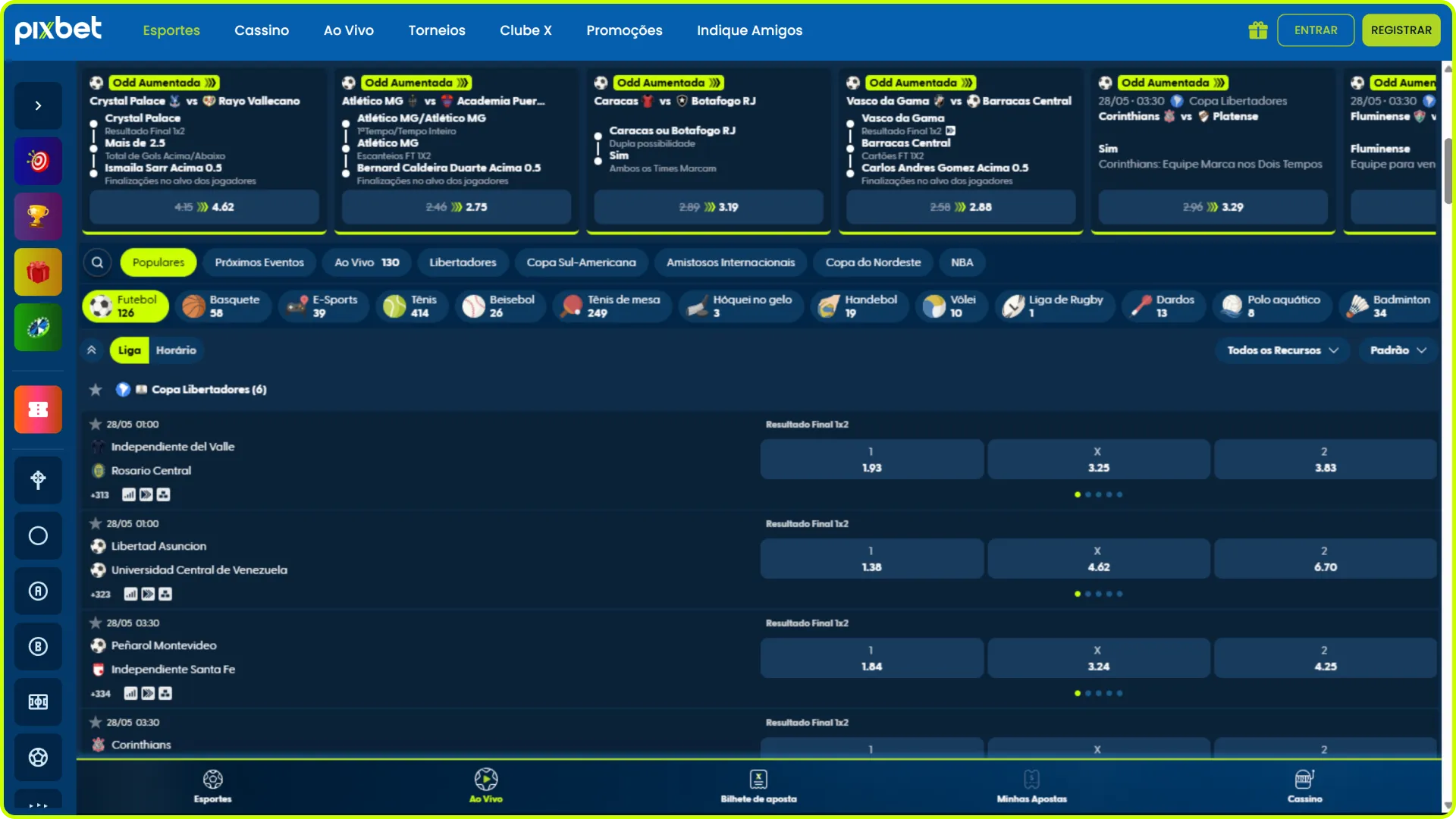Screen dimensions: 1456x819
Task: Select the Badminton sport filter
Action: (x=1389, y=306)
